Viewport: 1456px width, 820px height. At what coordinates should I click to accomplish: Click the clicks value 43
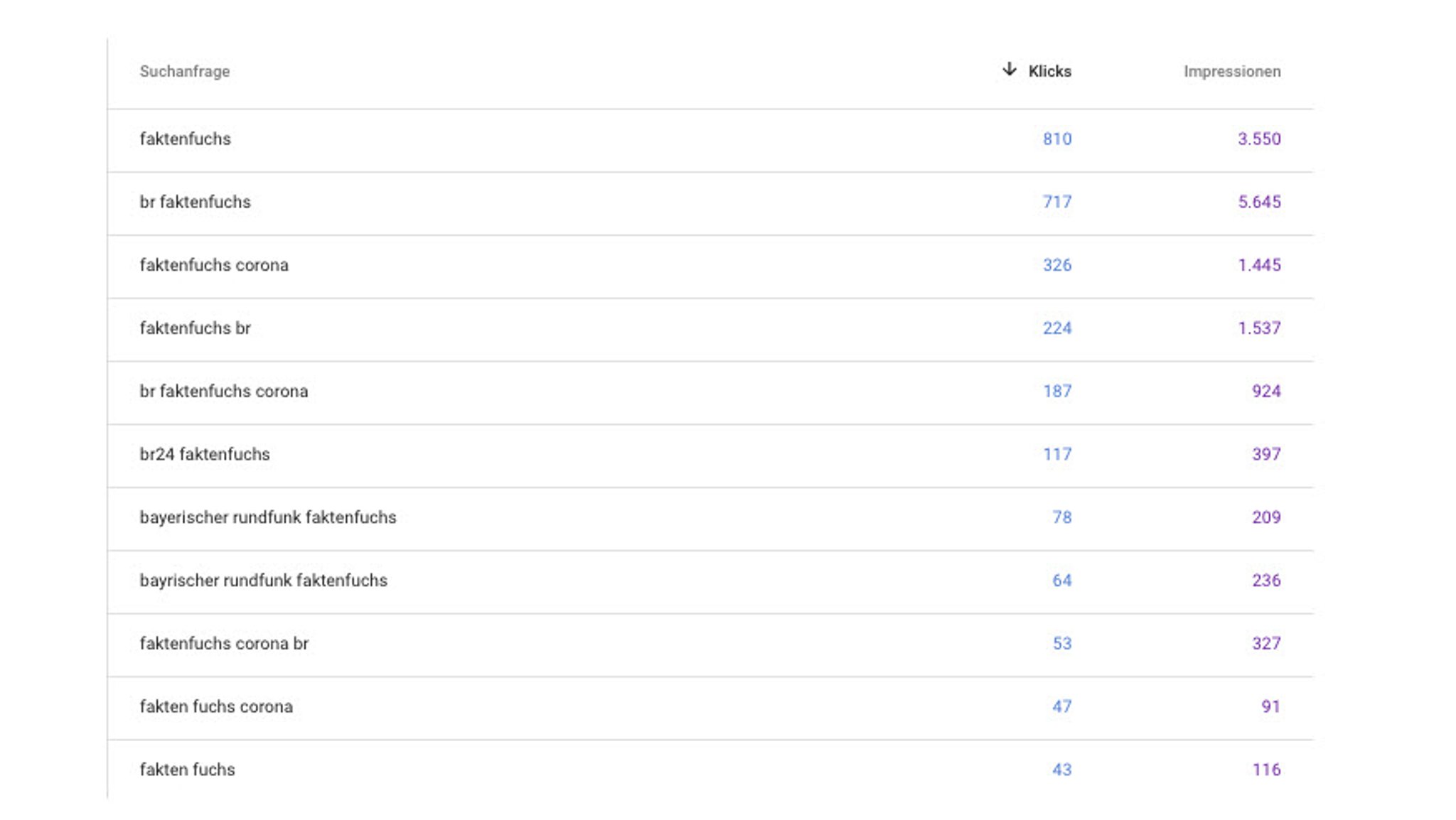[1062, 770]
